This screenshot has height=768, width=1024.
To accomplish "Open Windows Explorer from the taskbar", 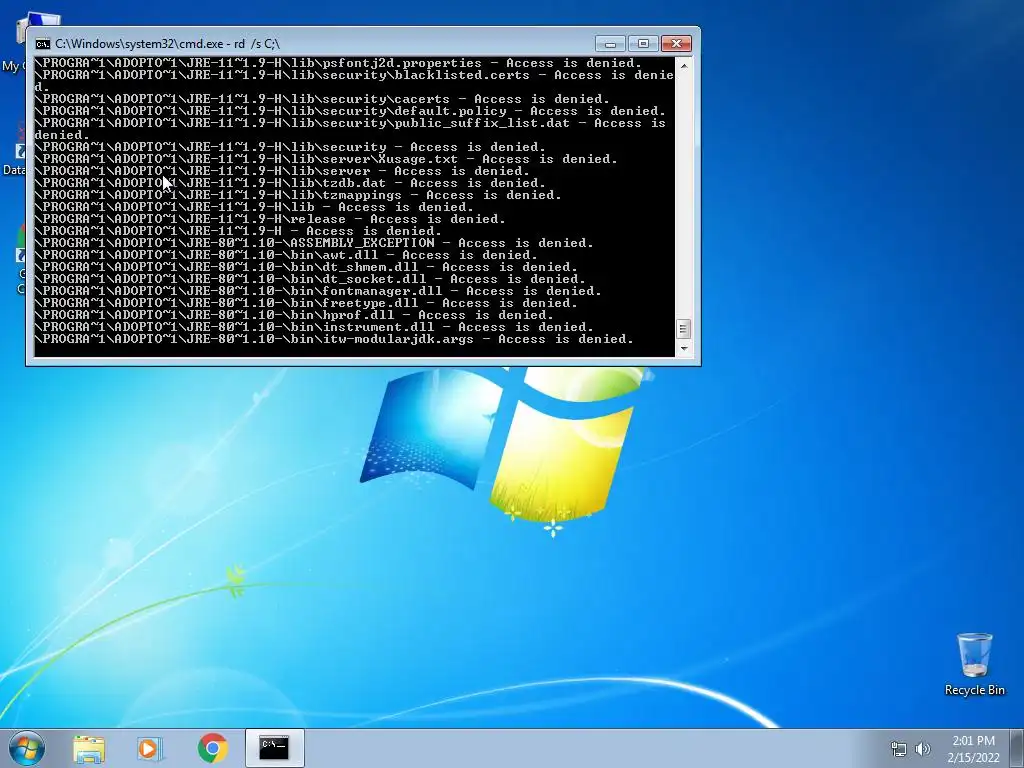I will point(89,748).
